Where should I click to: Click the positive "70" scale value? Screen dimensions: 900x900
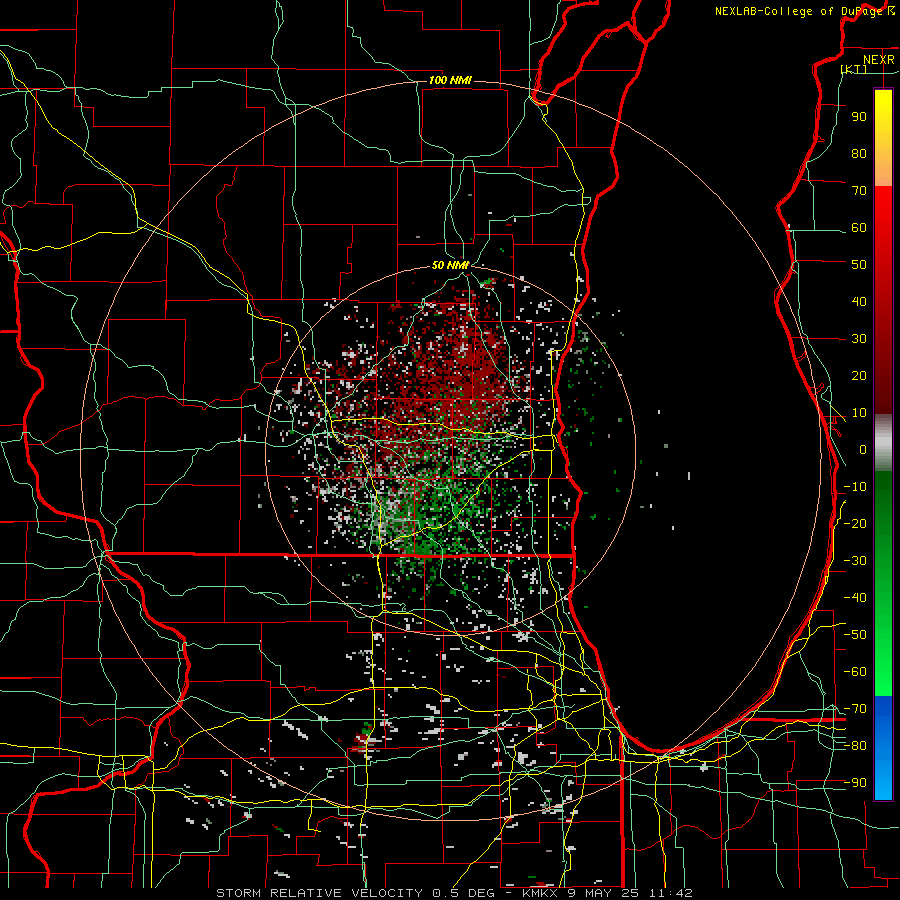859,191
